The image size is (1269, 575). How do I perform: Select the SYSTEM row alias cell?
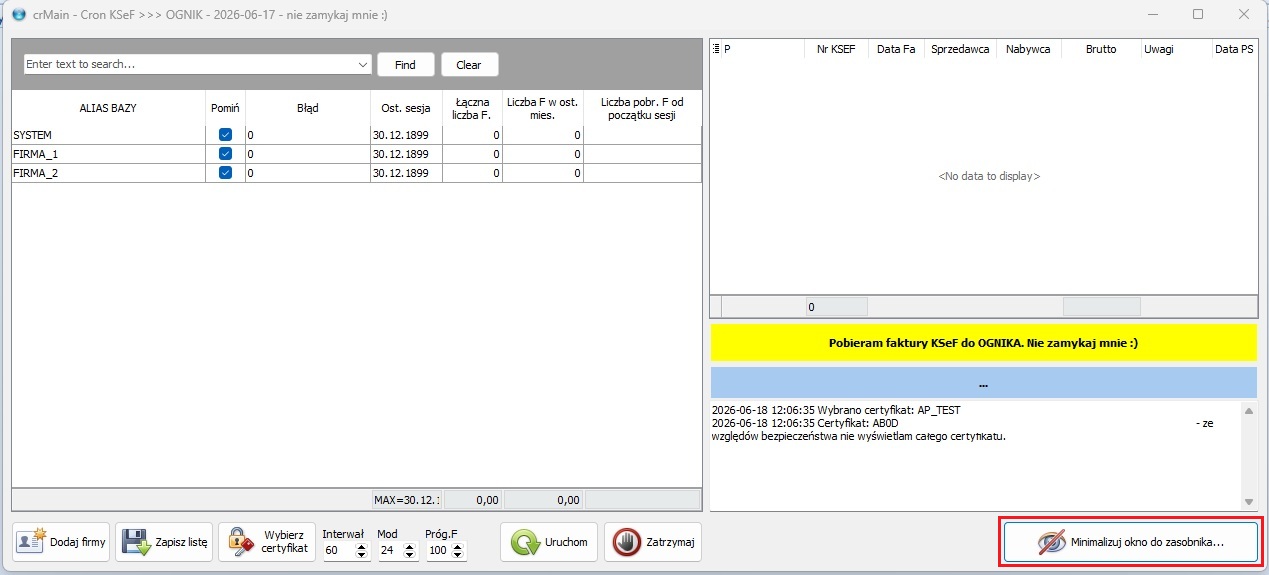point(108,134)
